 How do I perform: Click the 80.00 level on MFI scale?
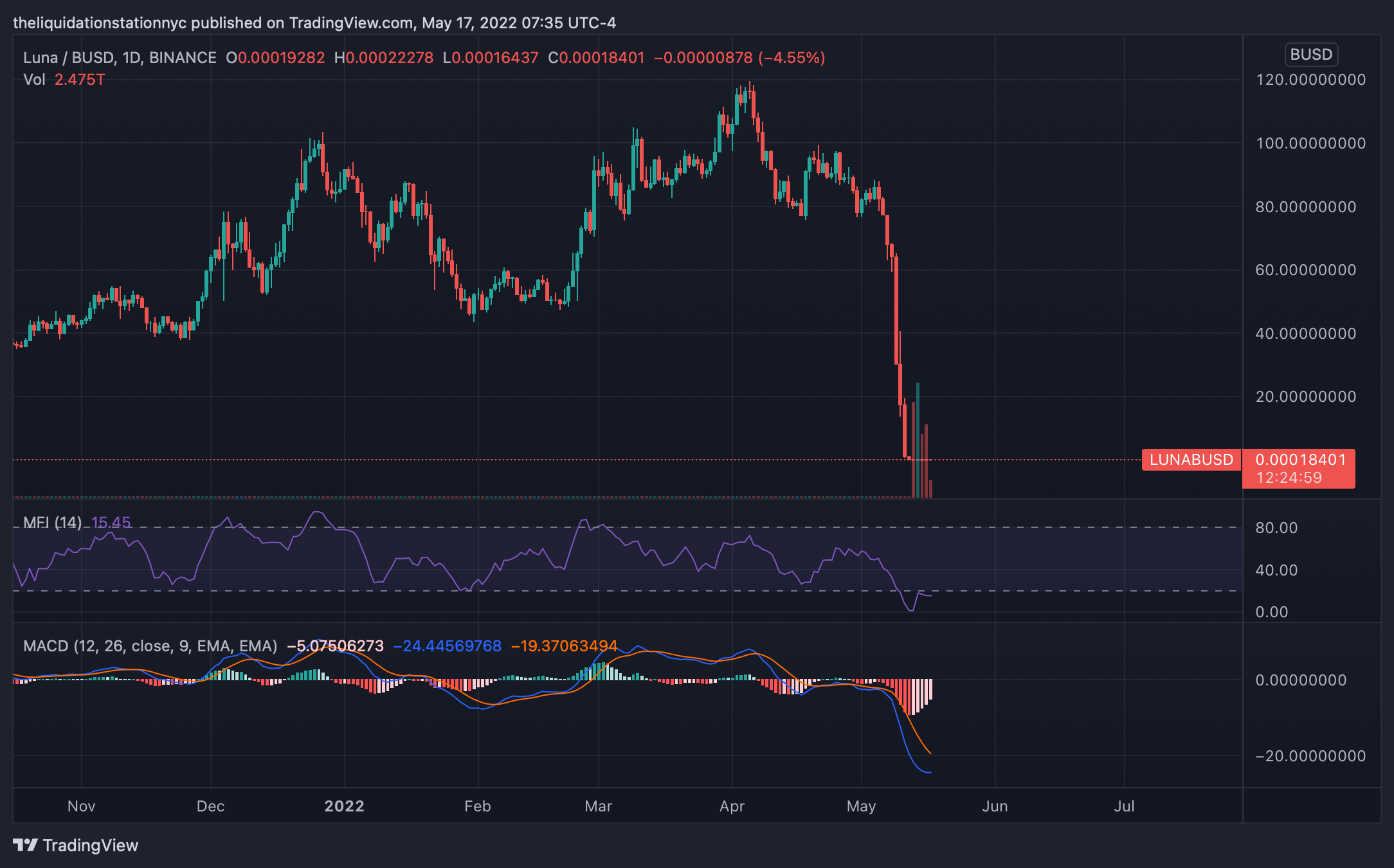(x=1276, y=528)
